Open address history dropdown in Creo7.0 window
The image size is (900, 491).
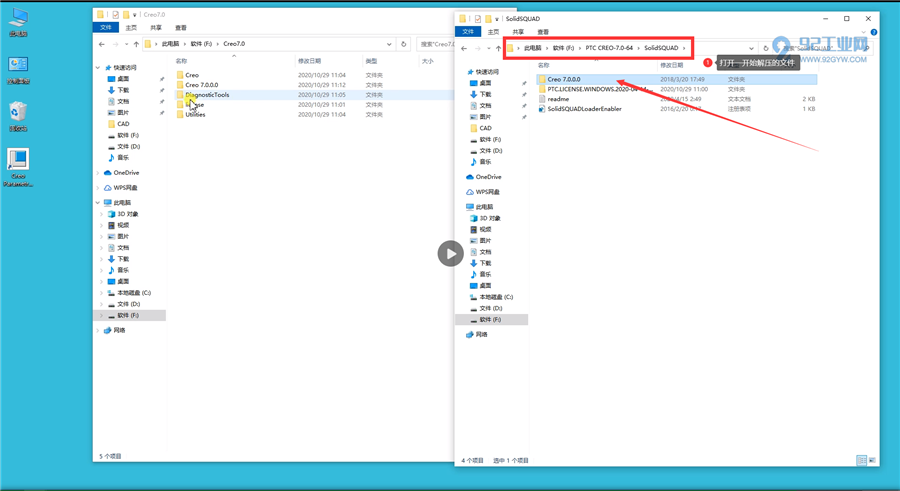(x=389, y=44)
